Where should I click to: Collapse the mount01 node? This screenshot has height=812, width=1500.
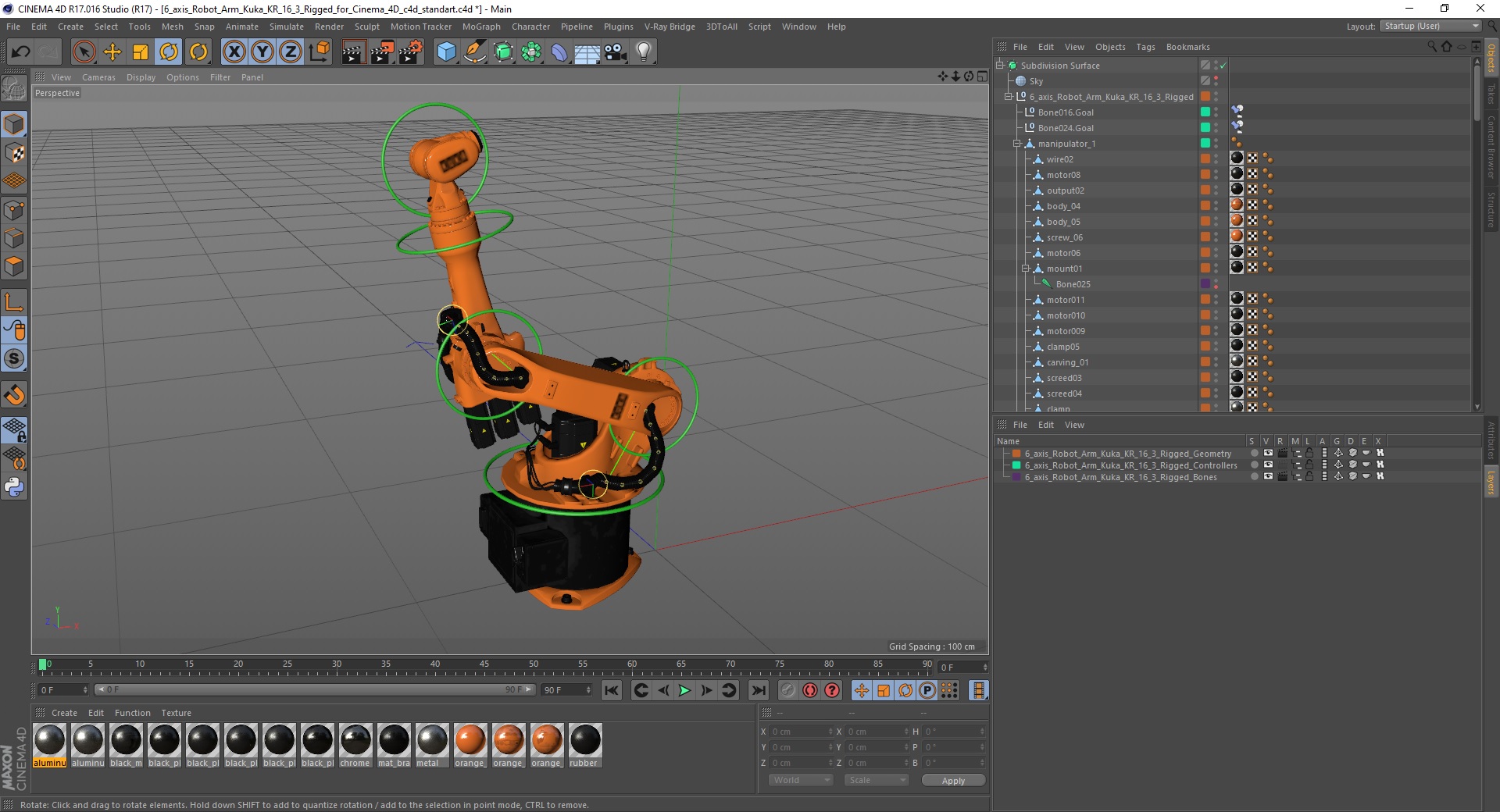(x=1026, y=269)
